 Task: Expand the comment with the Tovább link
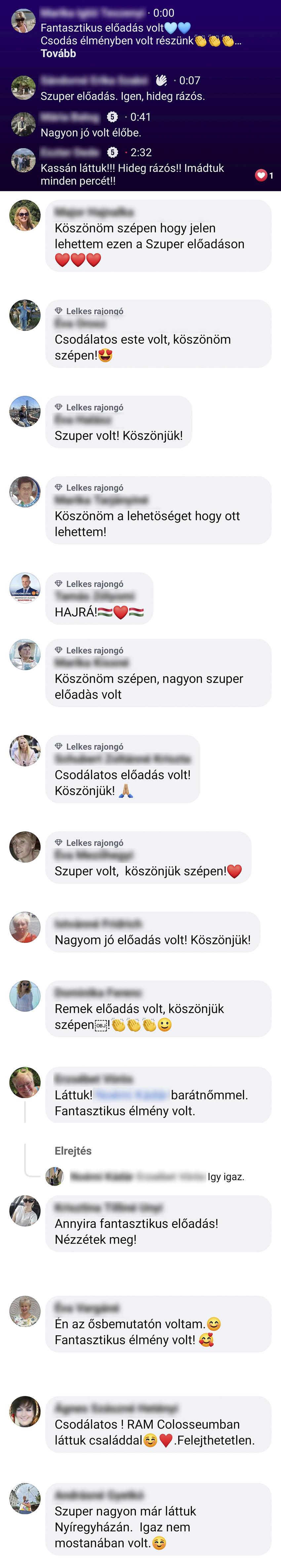pos(59,54)
